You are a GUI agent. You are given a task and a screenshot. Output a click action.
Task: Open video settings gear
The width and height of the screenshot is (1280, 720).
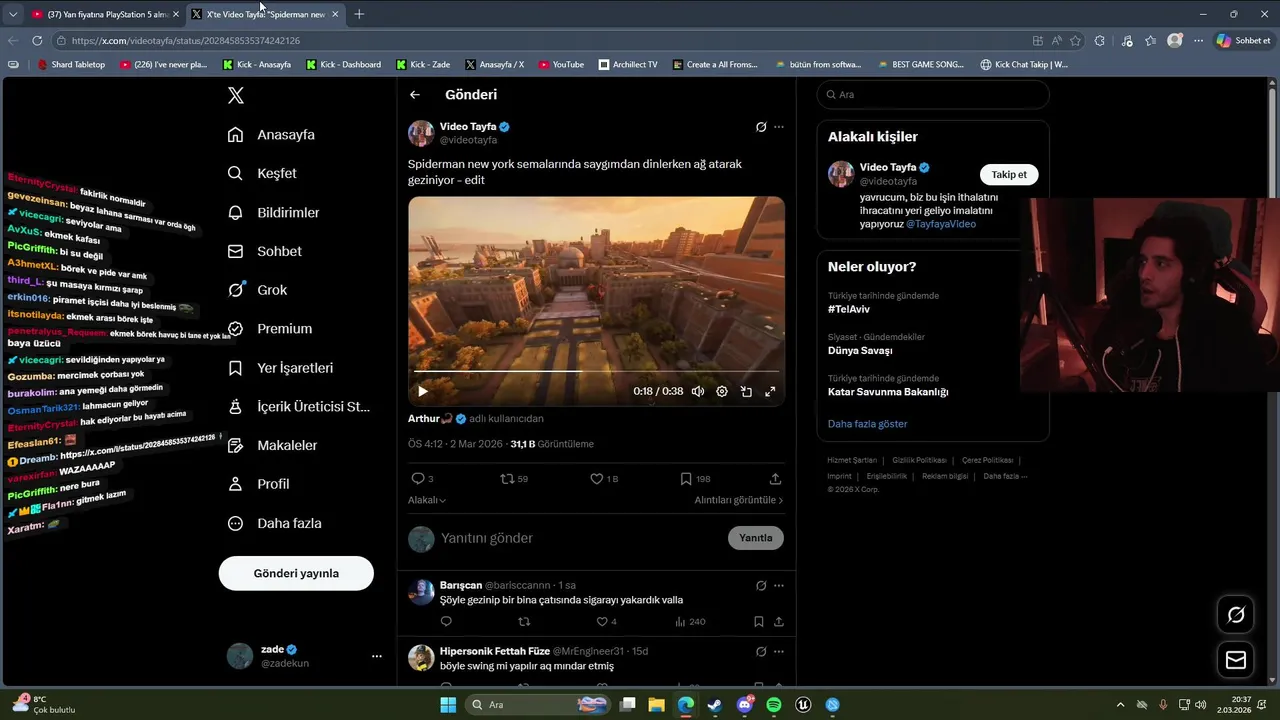pyautogui.click(x=722, y=391)
